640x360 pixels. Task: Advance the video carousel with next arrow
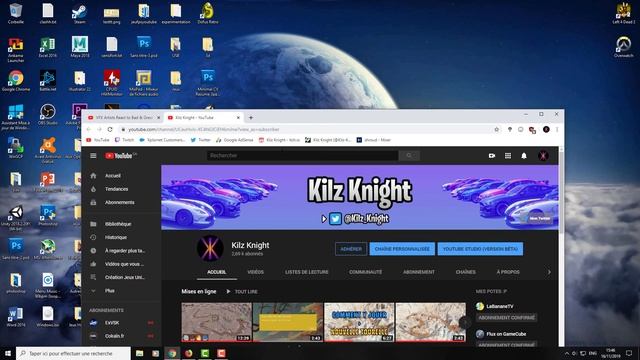464,322
